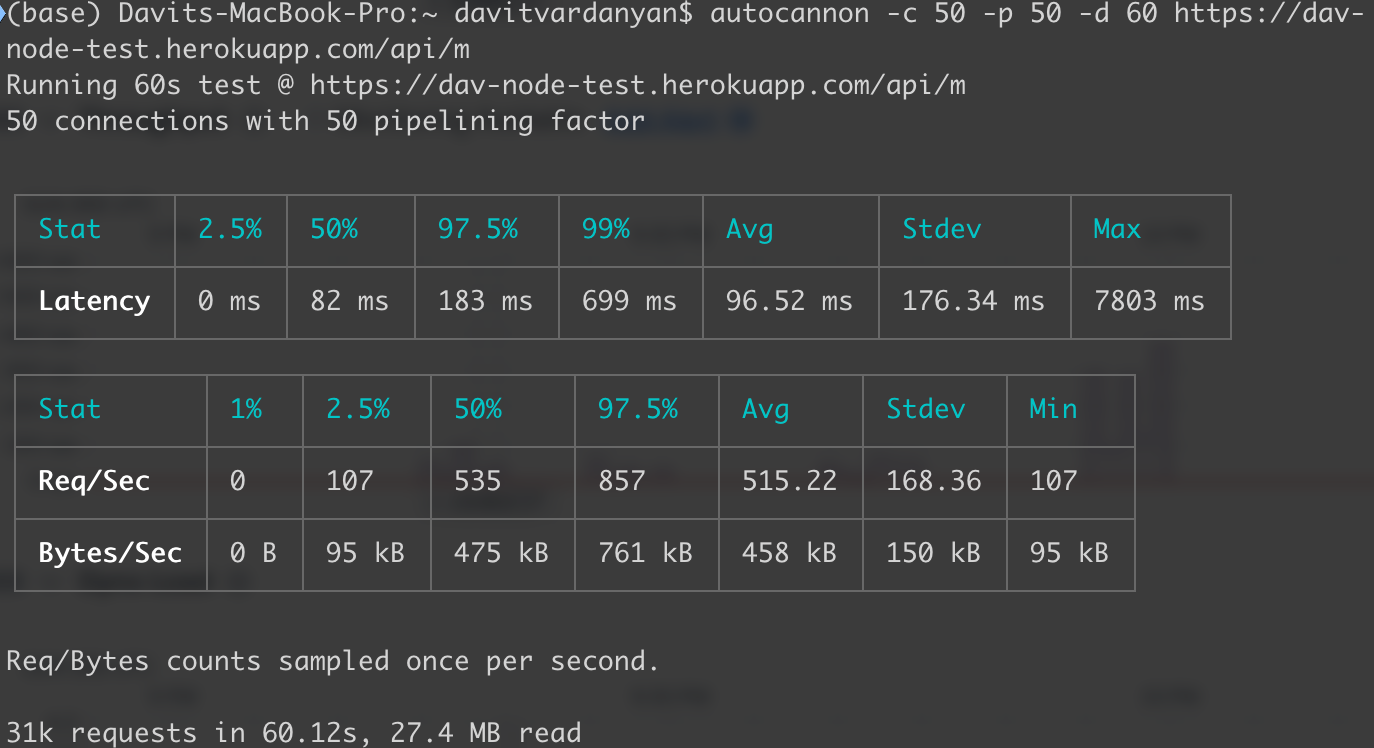Click the Min column header

pyautogui.click(x=1053, y=409)
